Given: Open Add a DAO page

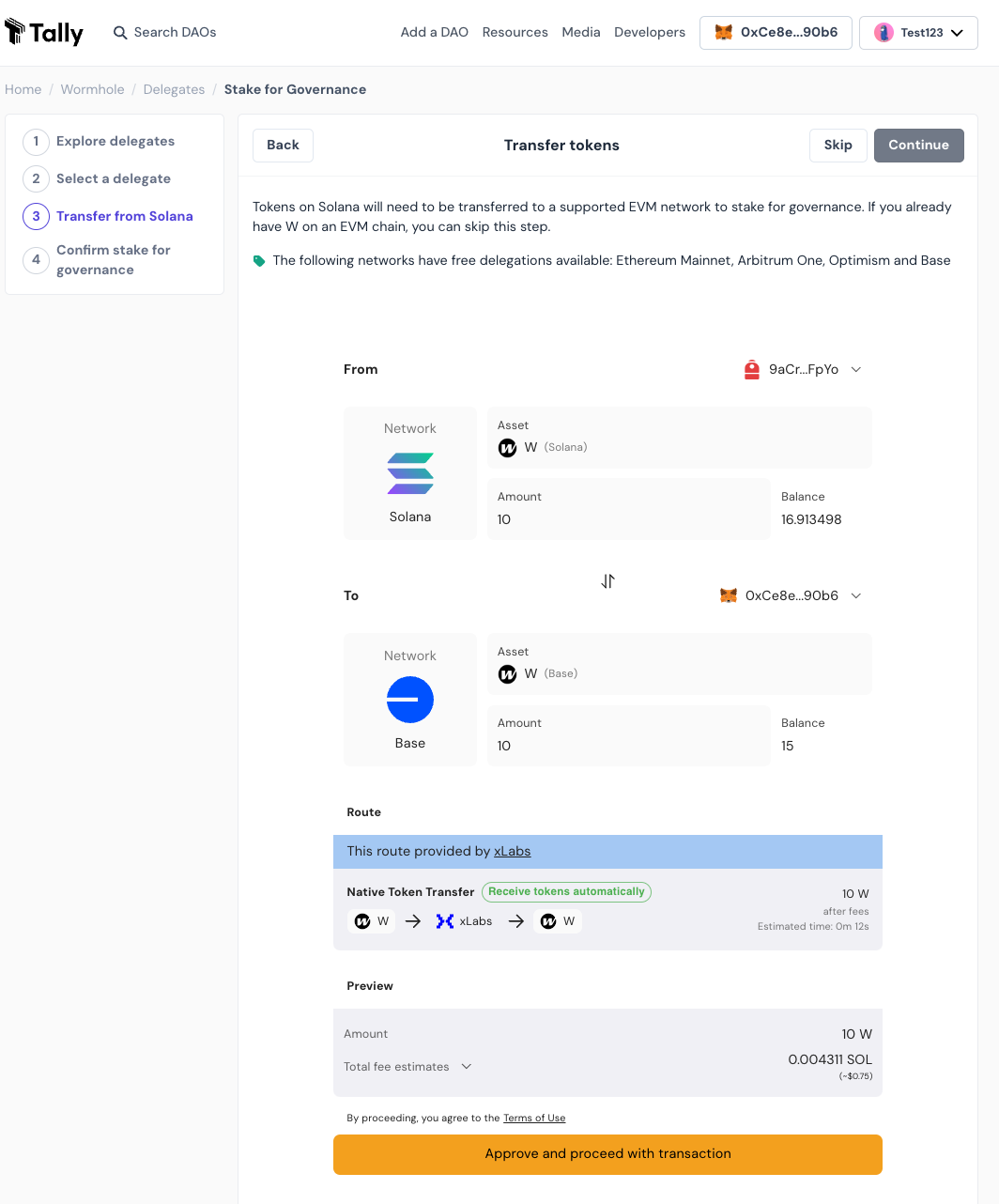Looking at the screenshot, I should 434,32.
